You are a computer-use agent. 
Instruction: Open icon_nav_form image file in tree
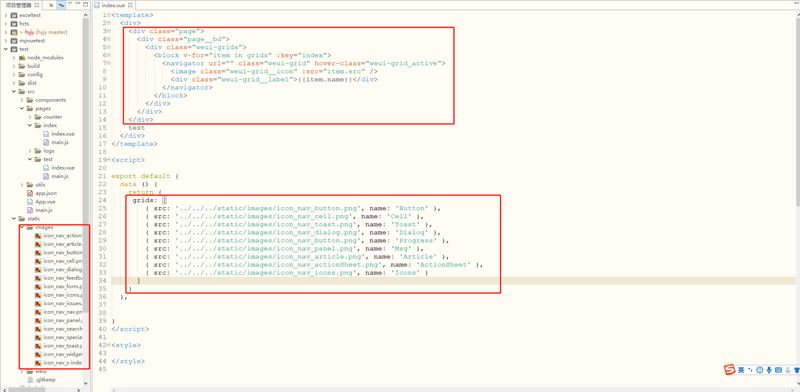tap(63, 286)
